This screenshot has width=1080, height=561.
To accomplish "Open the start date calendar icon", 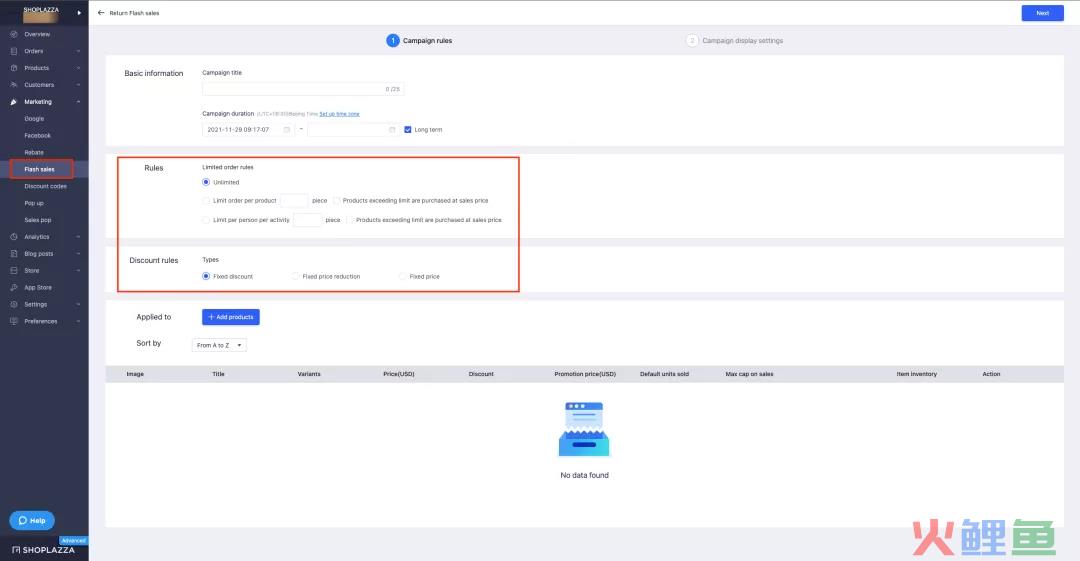I will coord(287,130).
